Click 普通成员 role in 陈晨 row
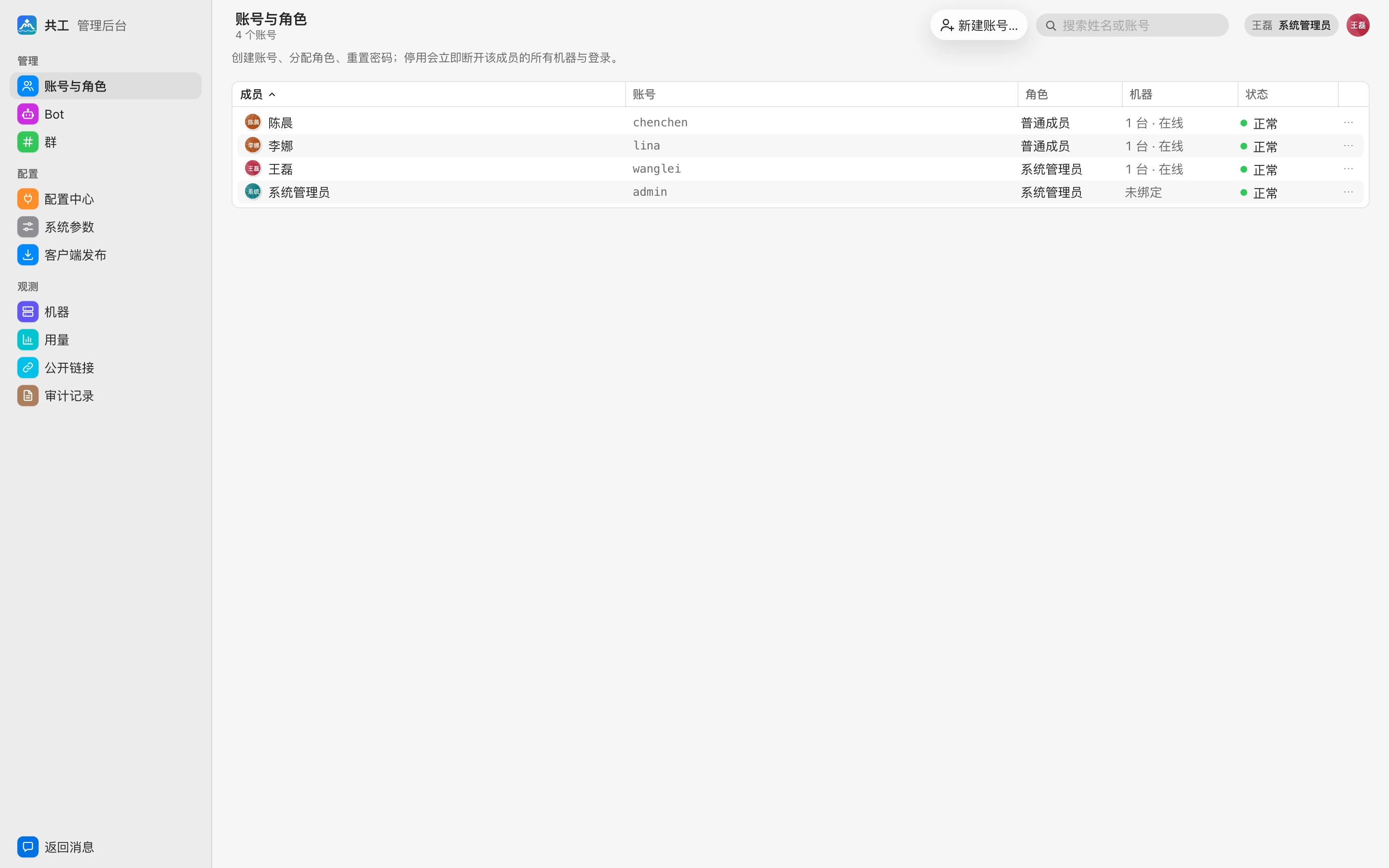Image resolution: width=1389 pixels, height=868 pixels. 1045,123
